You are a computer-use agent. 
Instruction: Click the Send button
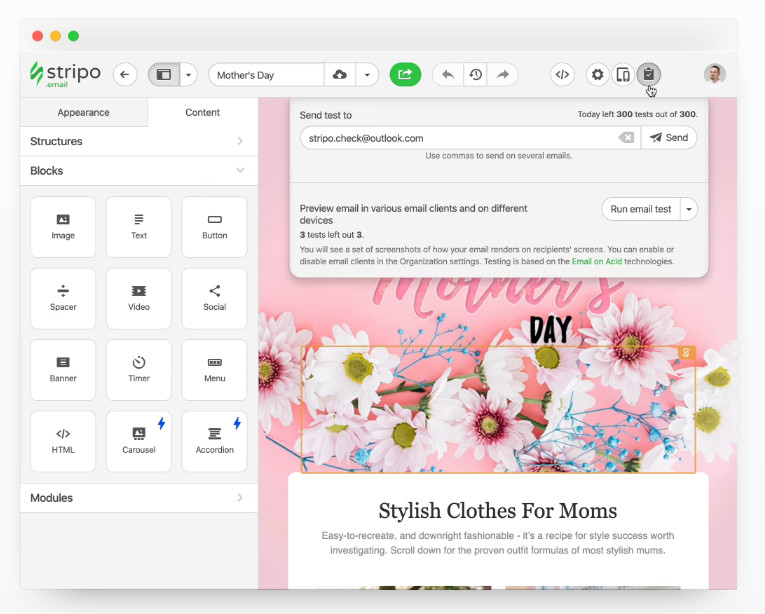point(668,138)
